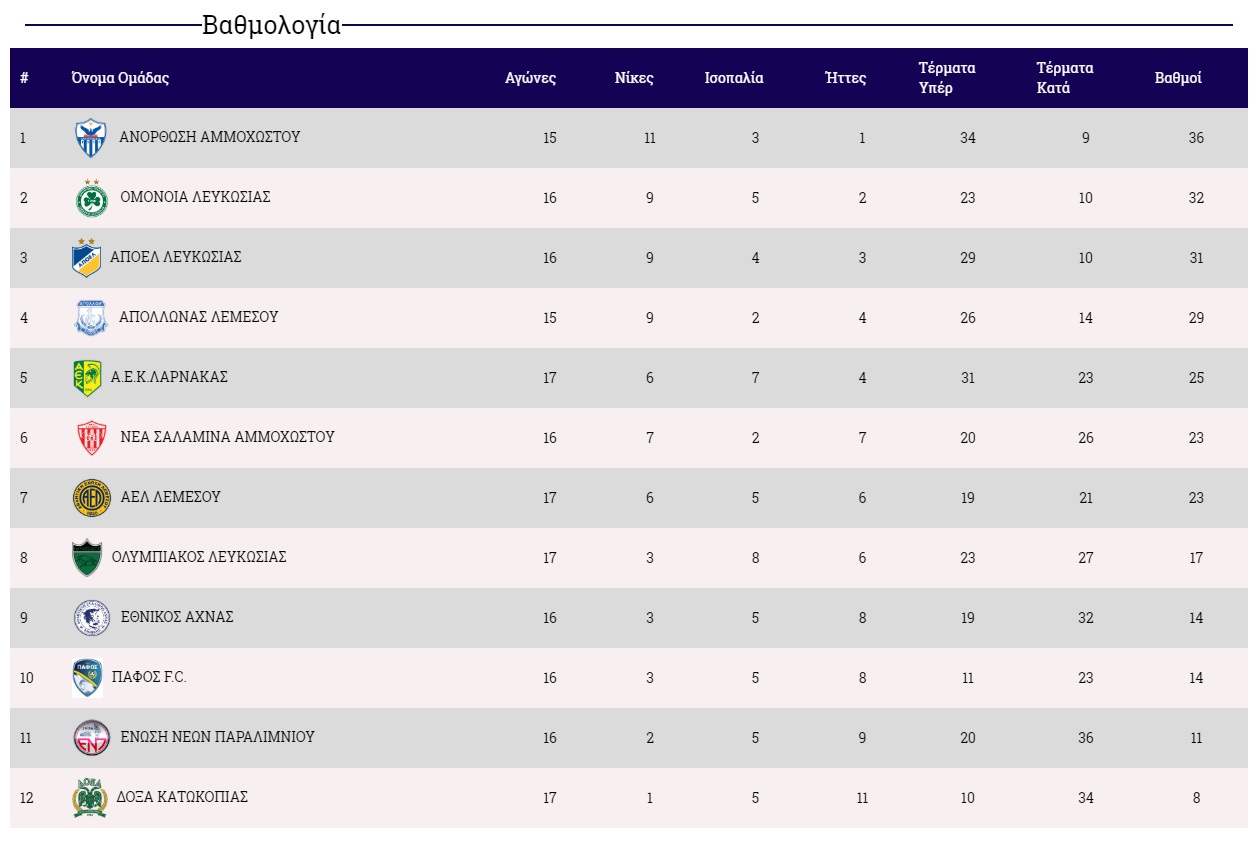Click the Ethnikos Achnas round blue logo
Viewport: 1251px width, 849px height.
point(91,618)
